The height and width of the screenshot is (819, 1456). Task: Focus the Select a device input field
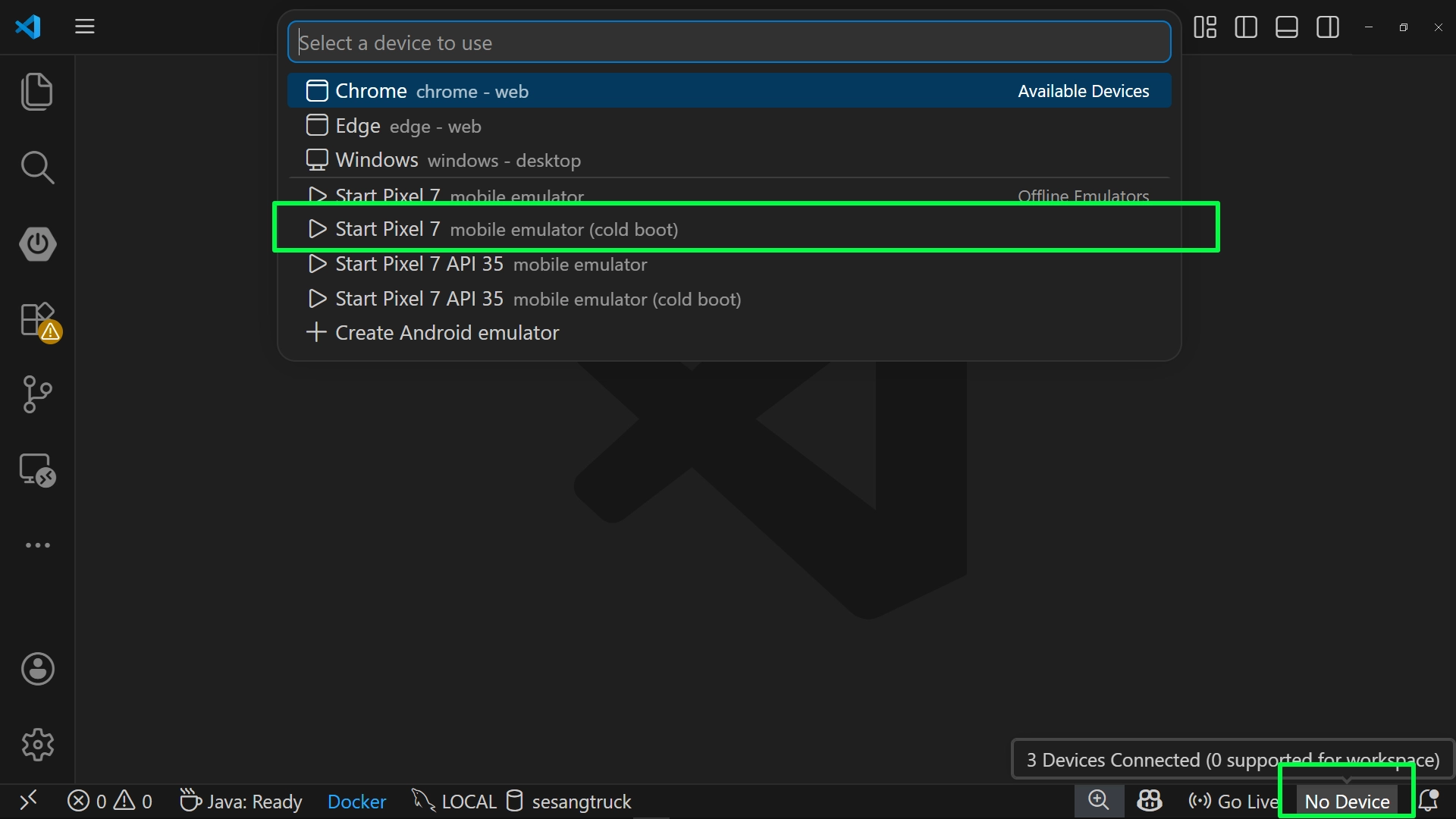(728, 43)
